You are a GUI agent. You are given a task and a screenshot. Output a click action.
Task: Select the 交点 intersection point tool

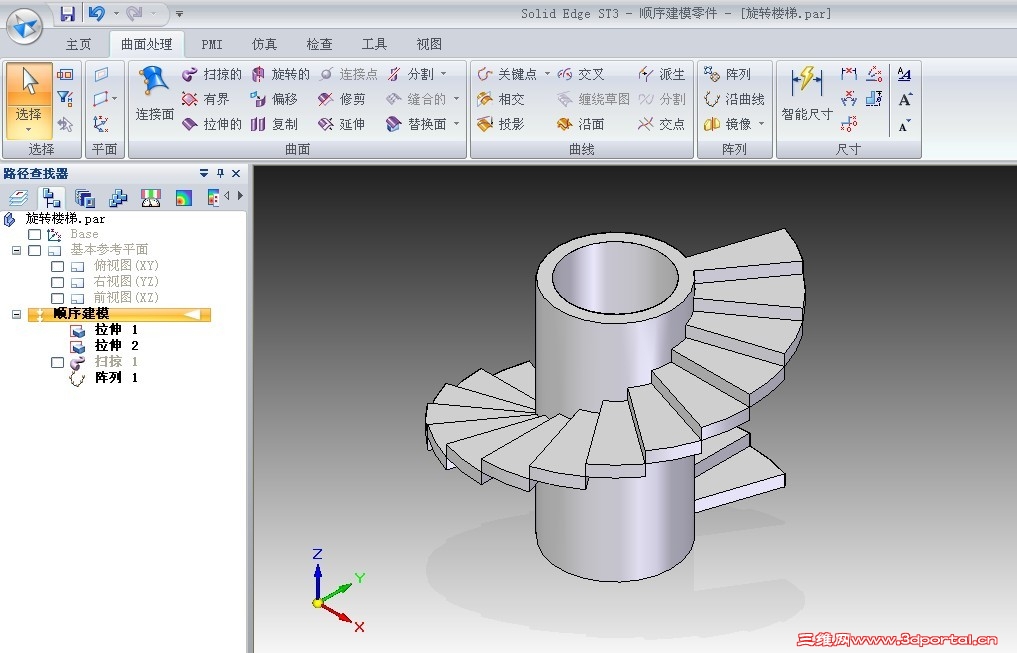(x=662, y=124)
